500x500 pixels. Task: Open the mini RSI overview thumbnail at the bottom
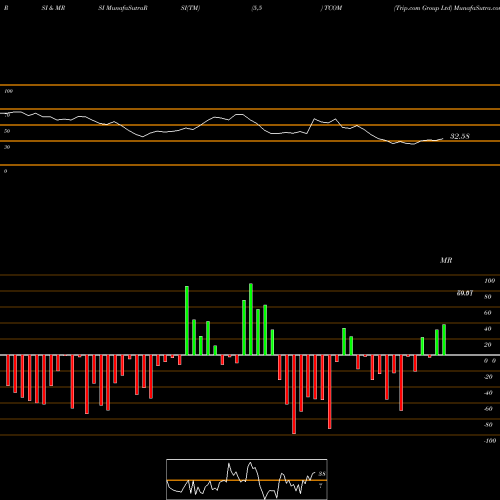(x=247, y=479)
